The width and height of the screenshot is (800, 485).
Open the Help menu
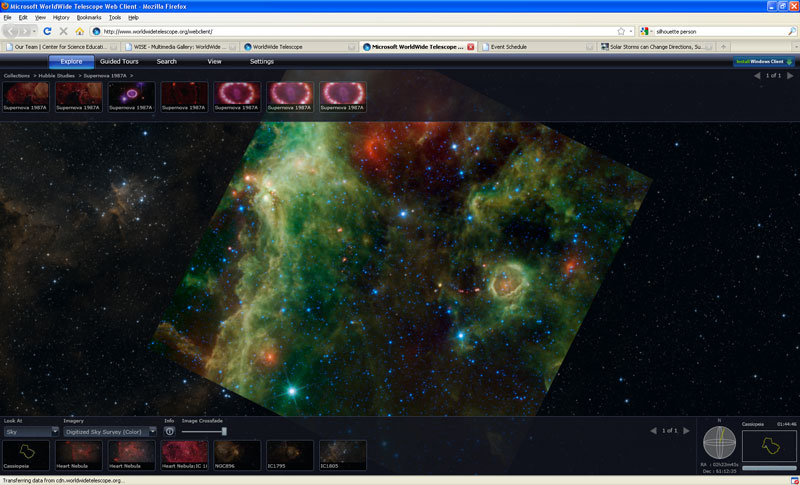133,17
